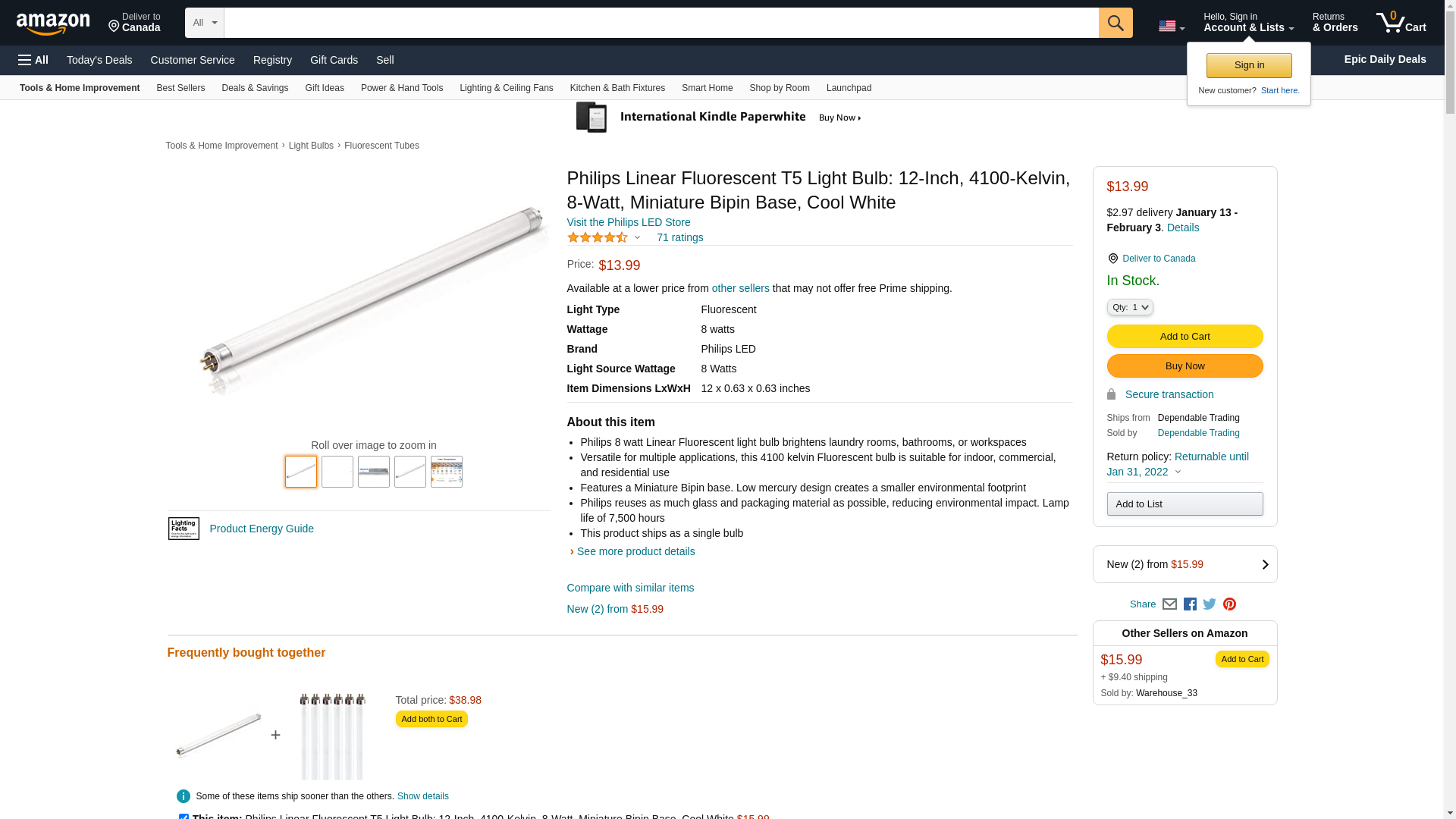Share product on Twitter
Viewport: 1456px width, 819px height.
tap(1210, 604)
